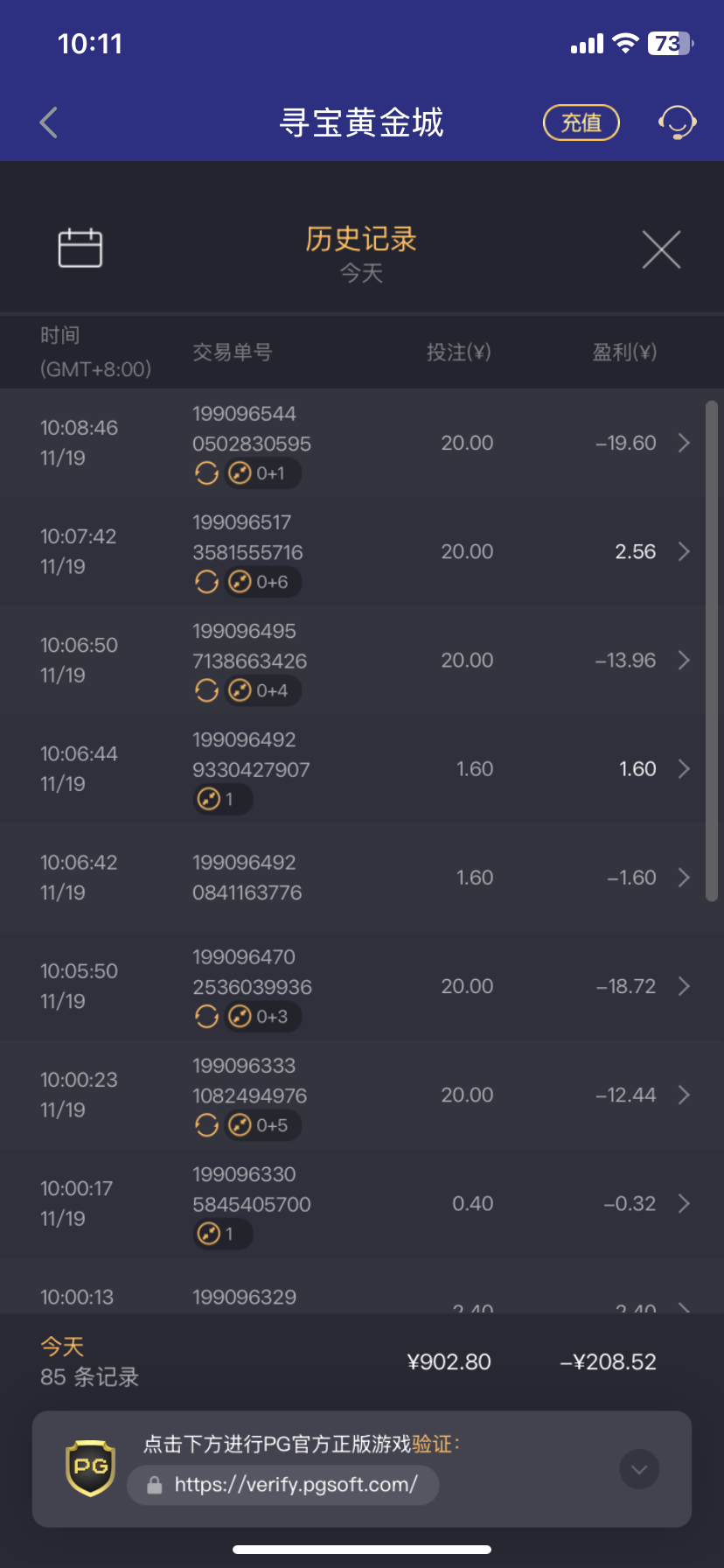Collapse the PG verification banner
724x1568 pixels.
639,1469
